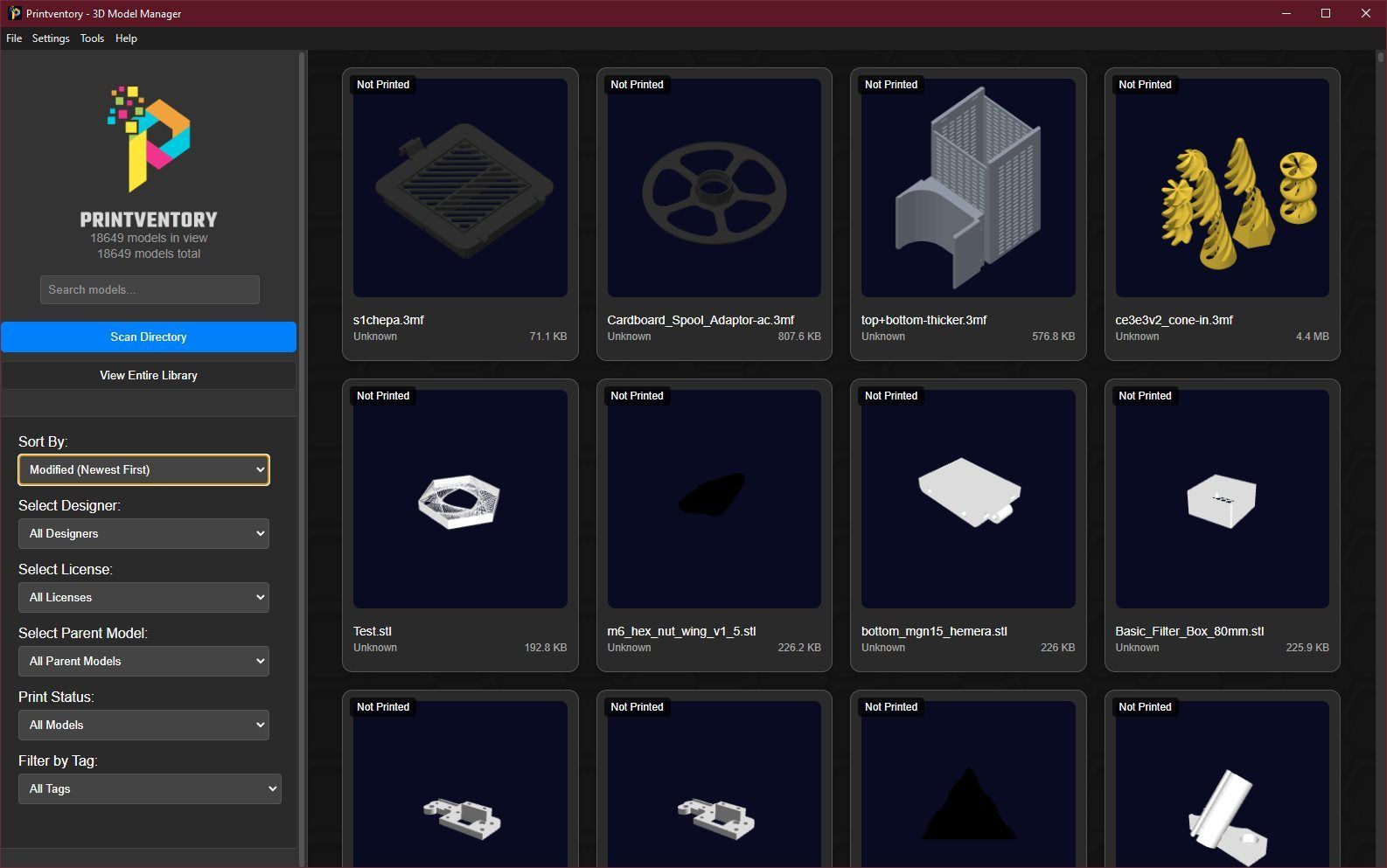Select the s1chepa.3mf model thumbnail

(460, 188)
